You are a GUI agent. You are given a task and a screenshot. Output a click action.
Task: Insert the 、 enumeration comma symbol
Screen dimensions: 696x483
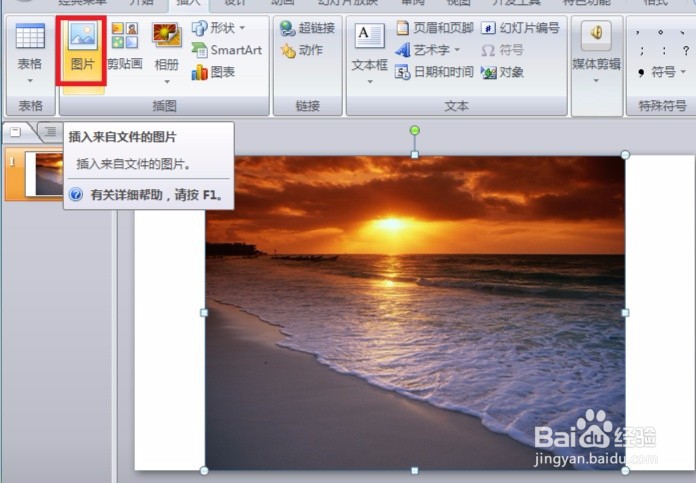pyautogui.click(x=682, y=32)
